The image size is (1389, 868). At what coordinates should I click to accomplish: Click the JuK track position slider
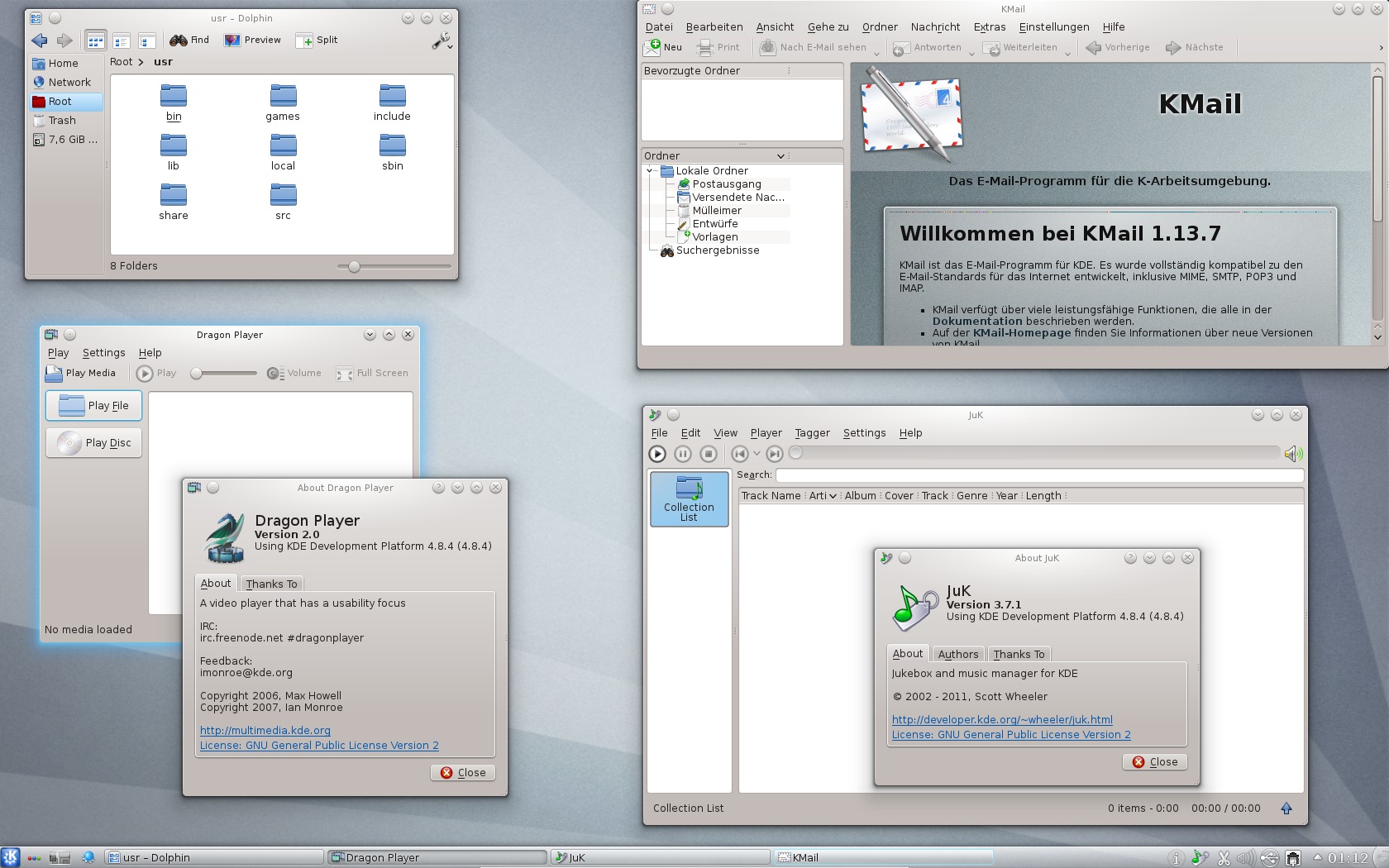click(x=1034, y=453)
